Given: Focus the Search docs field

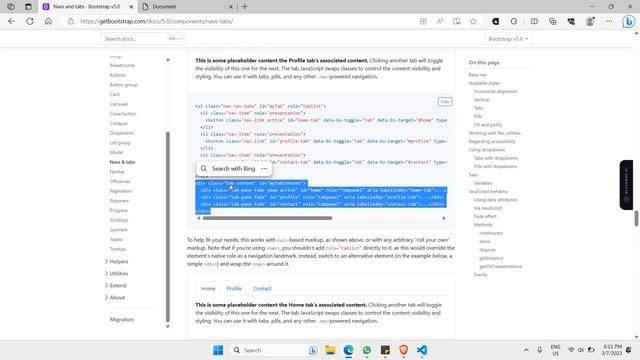Looking at the screenshot, I should (142, 39).
